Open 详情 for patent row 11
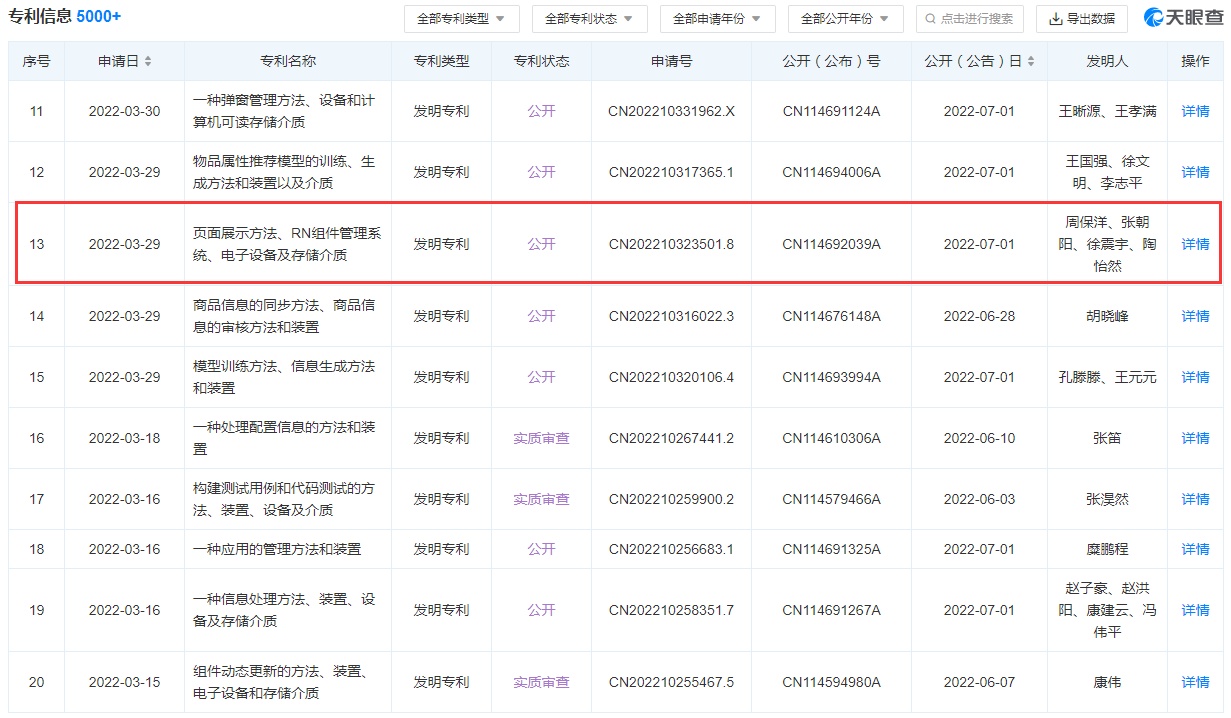Image resolution: width=1231 pixels, height=718 pixels. click(1195, 111)
